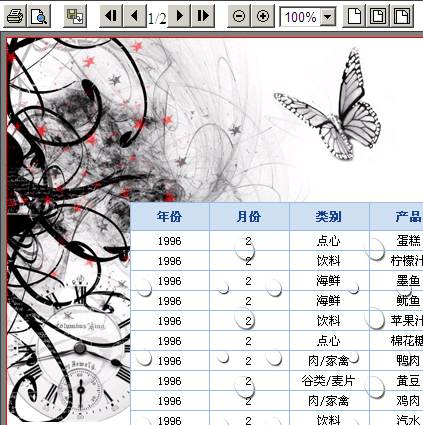Click month 2 in the 棉花糖 row

click(x=249, y=340)
